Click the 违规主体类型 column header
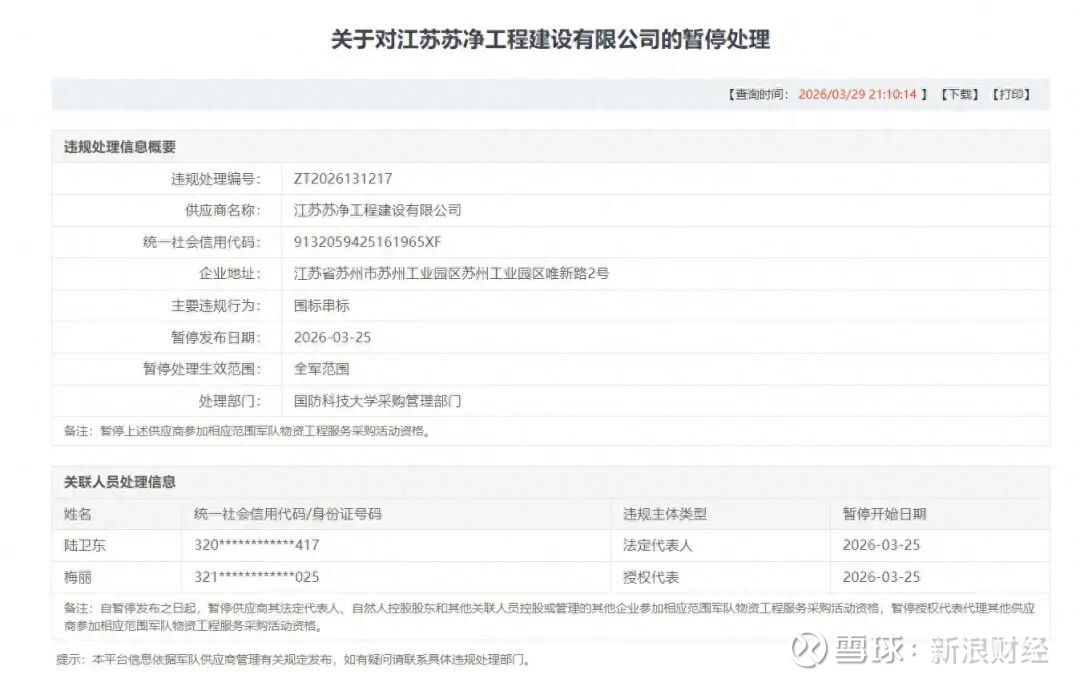This screenshot has width=1080, height=683. click(665, 514)
